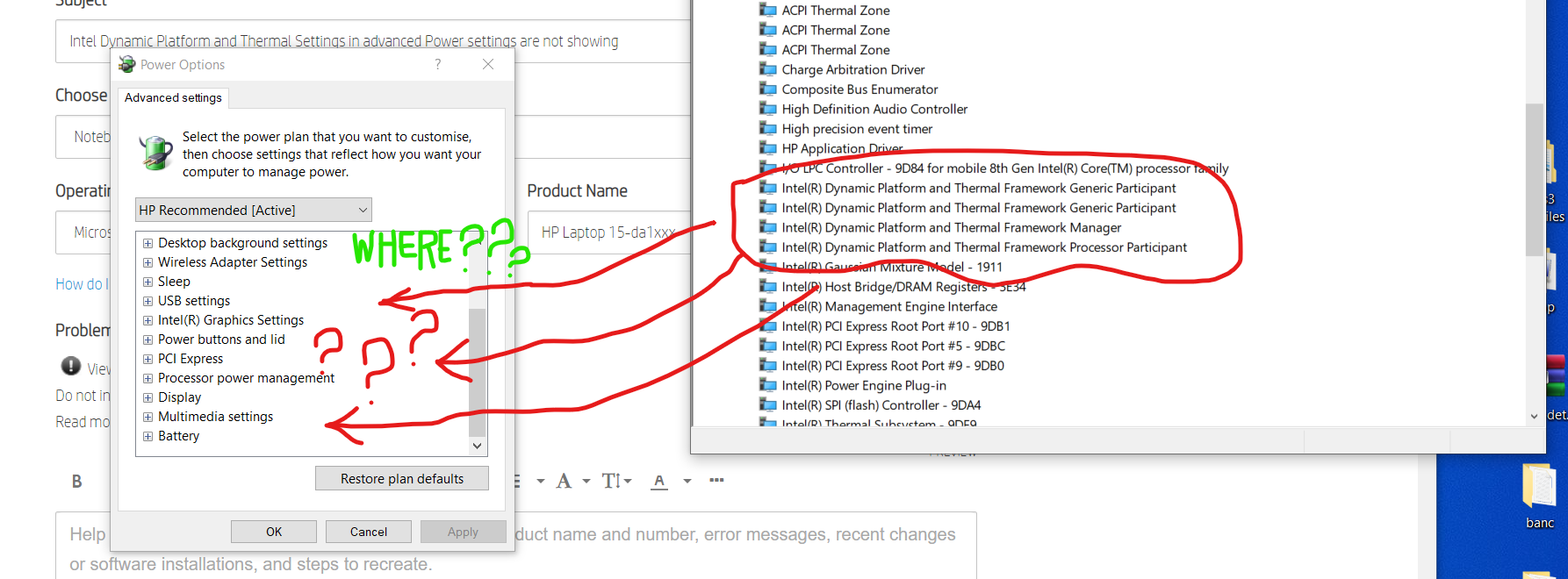Open the HP Recommended power plan dropdown
1568x579 pixels.
tap(254, 210)
